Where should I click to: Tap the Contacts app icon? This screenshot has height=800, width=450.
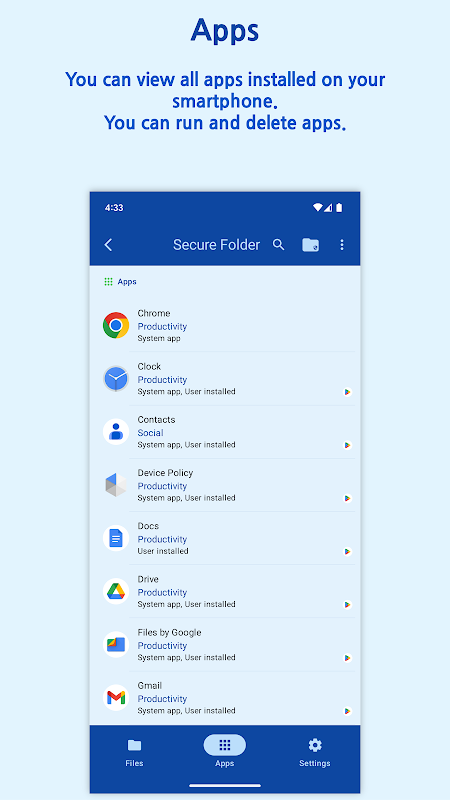116,432
